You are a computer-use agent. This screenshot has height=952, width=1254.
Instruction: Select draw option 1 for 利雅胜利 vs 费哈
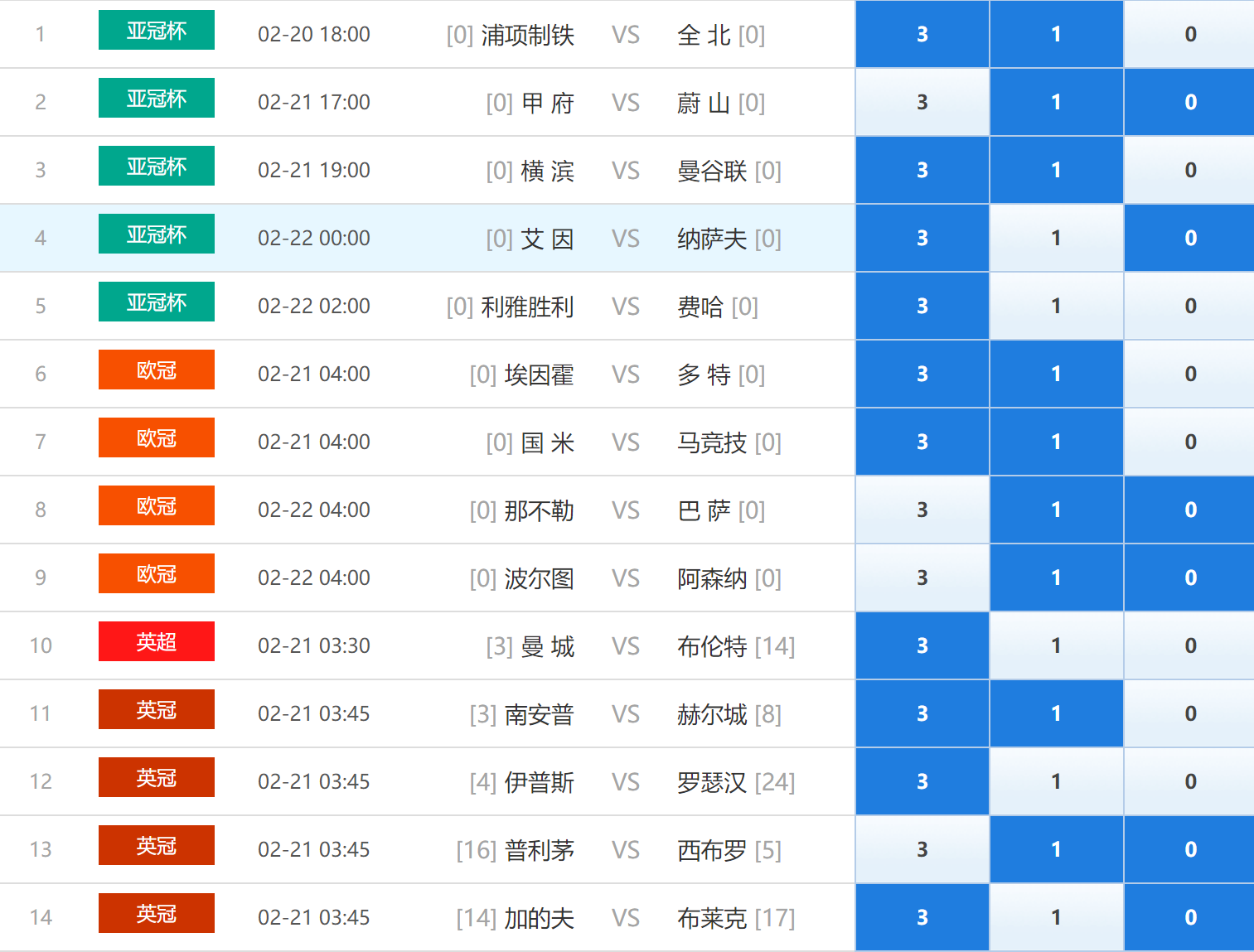(x=1057, y=306)
